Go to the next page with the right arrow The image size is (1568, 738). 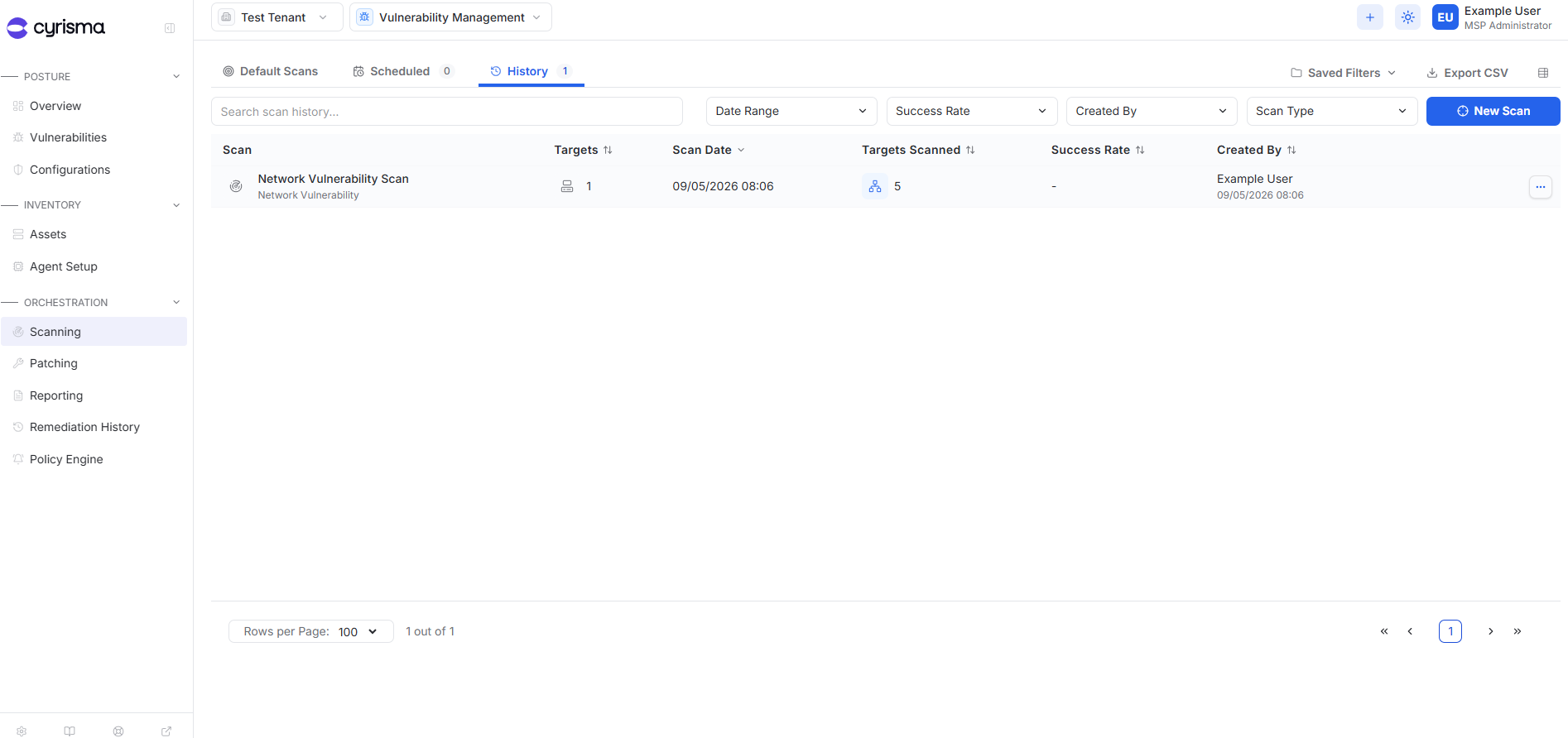(1491, 631)
